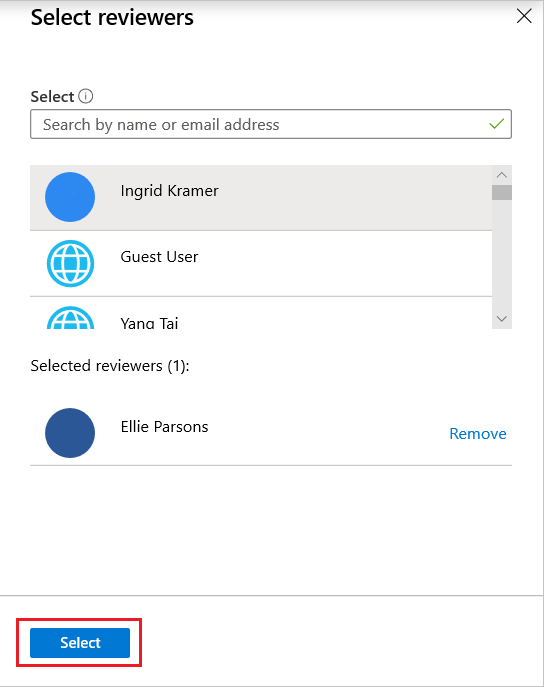Click Yang Tai's globe icon

coord(70,318)
